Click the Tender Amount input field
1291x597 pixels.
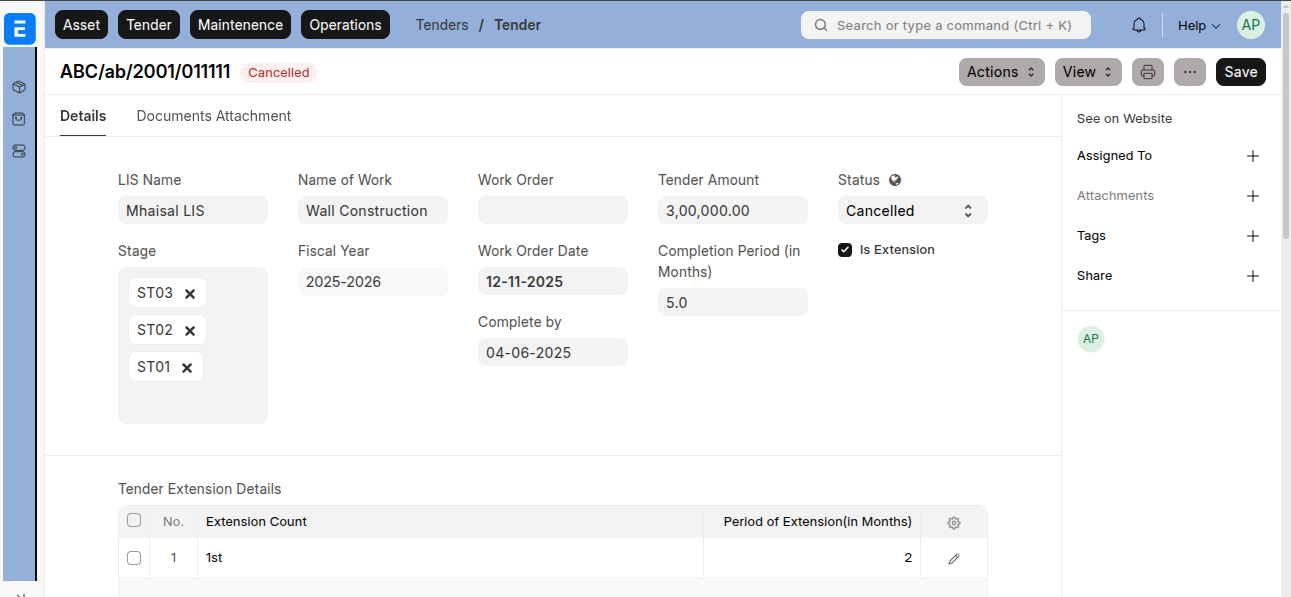pyautogui.click(x=732, y=211)
